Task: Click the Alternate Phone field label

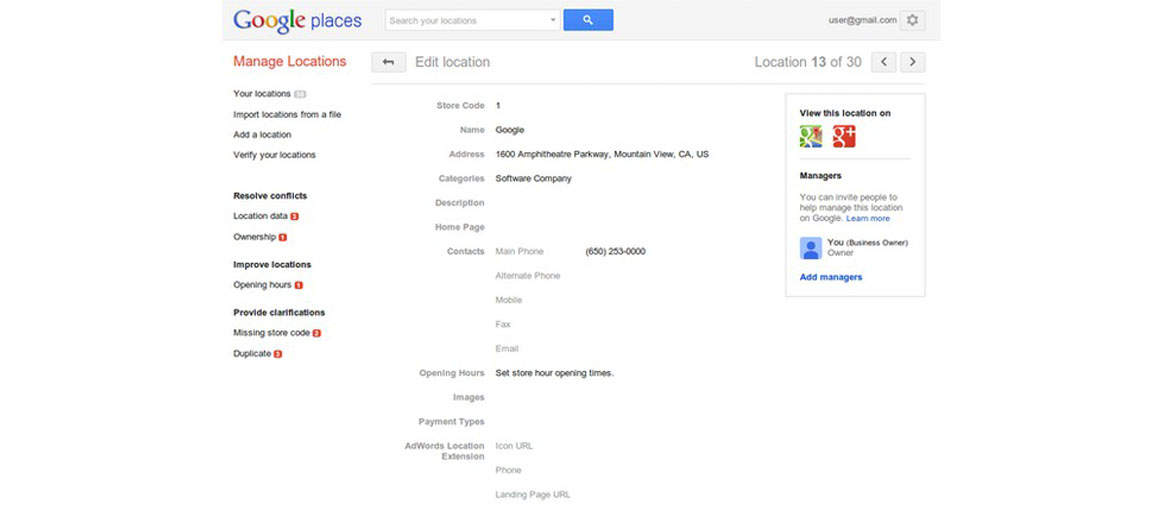Action: pos(528,276)
